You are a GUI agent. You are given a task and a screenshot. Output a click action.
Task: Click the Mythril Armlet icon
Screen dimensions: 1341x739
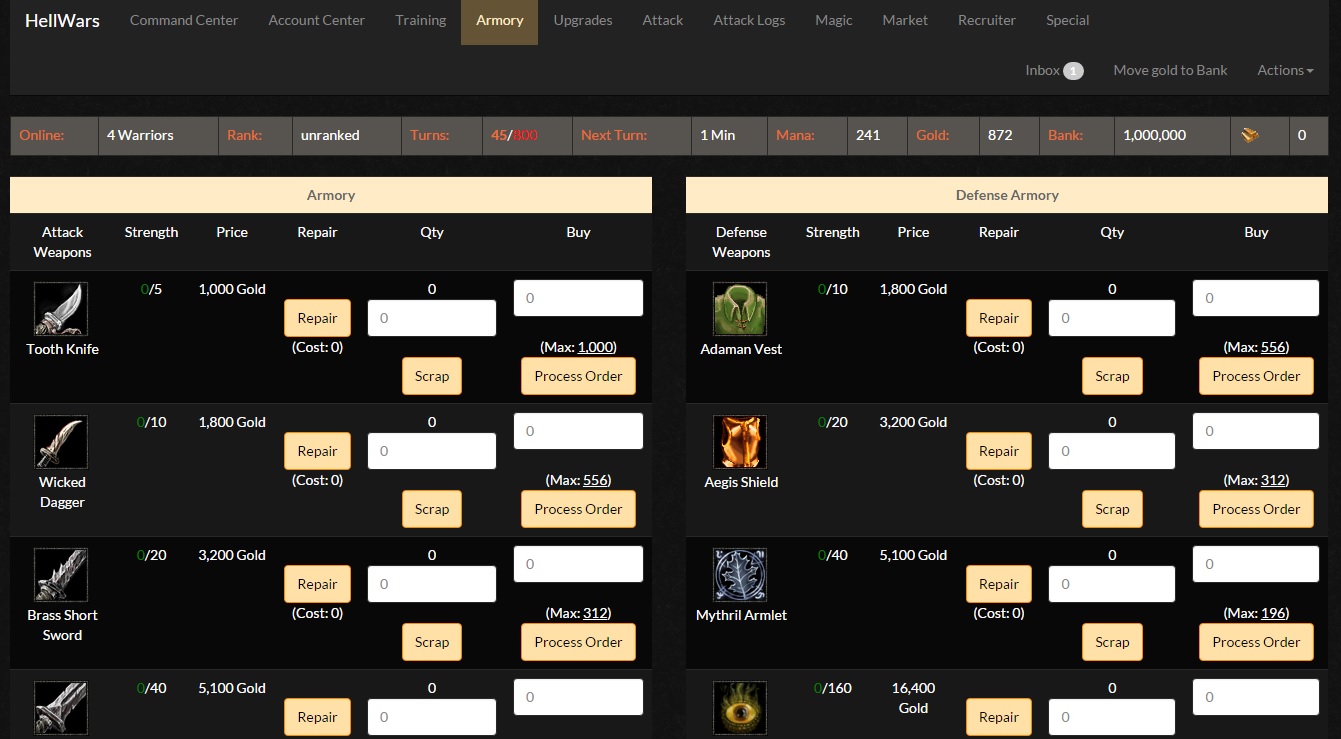[x=740, y=574]
